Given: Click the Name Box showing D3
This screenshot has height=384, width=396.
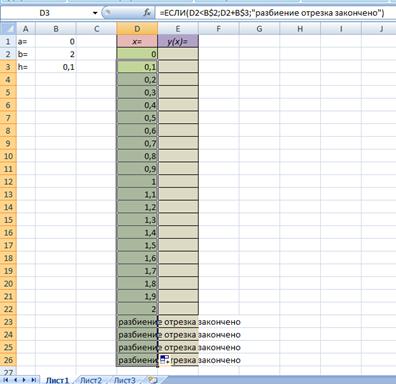Looking at the screenshot, I should (45, 13).
